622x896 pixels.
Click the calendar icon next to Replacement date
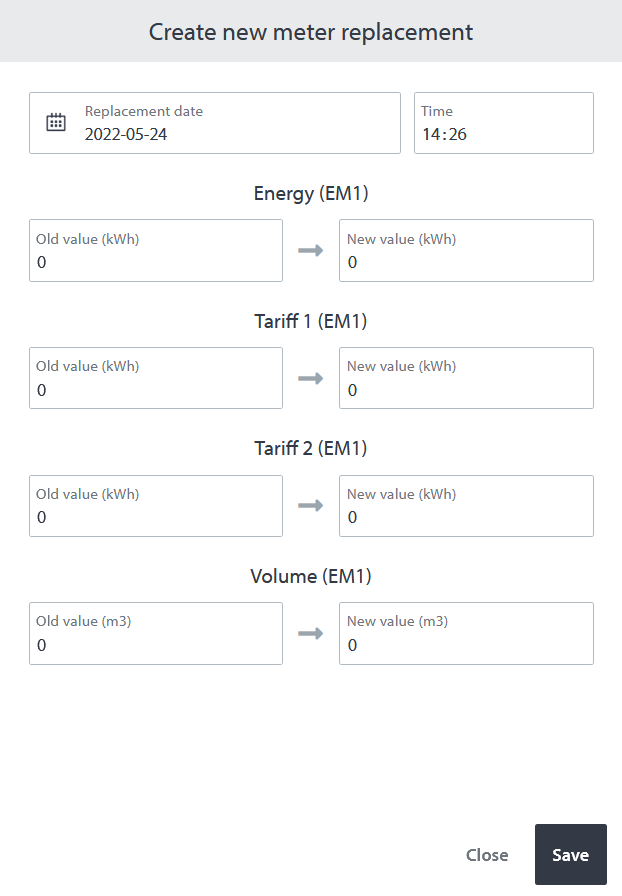[56, 122]
